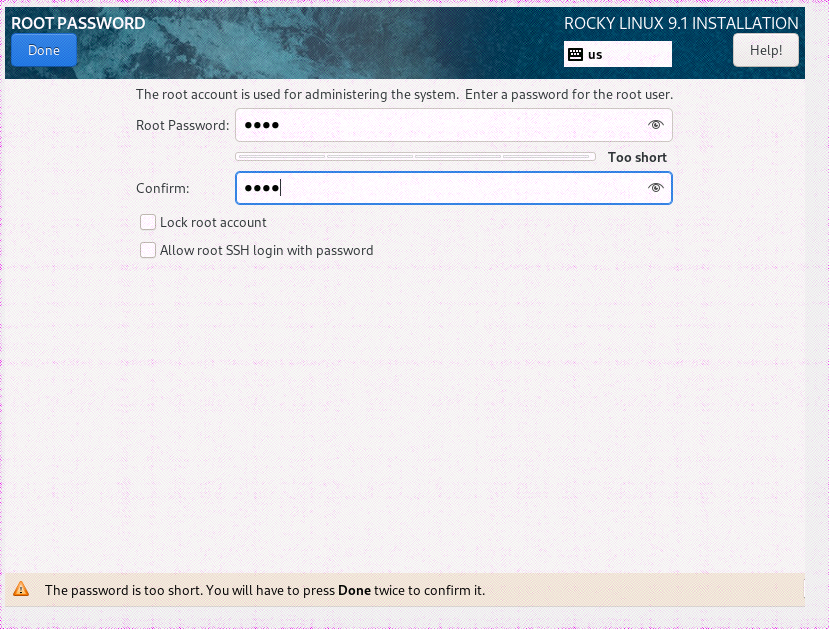This screenshot has height=629, width=829.
Task: Reveal the Confirm password with eye icon
Action: [x=656, y=188]
